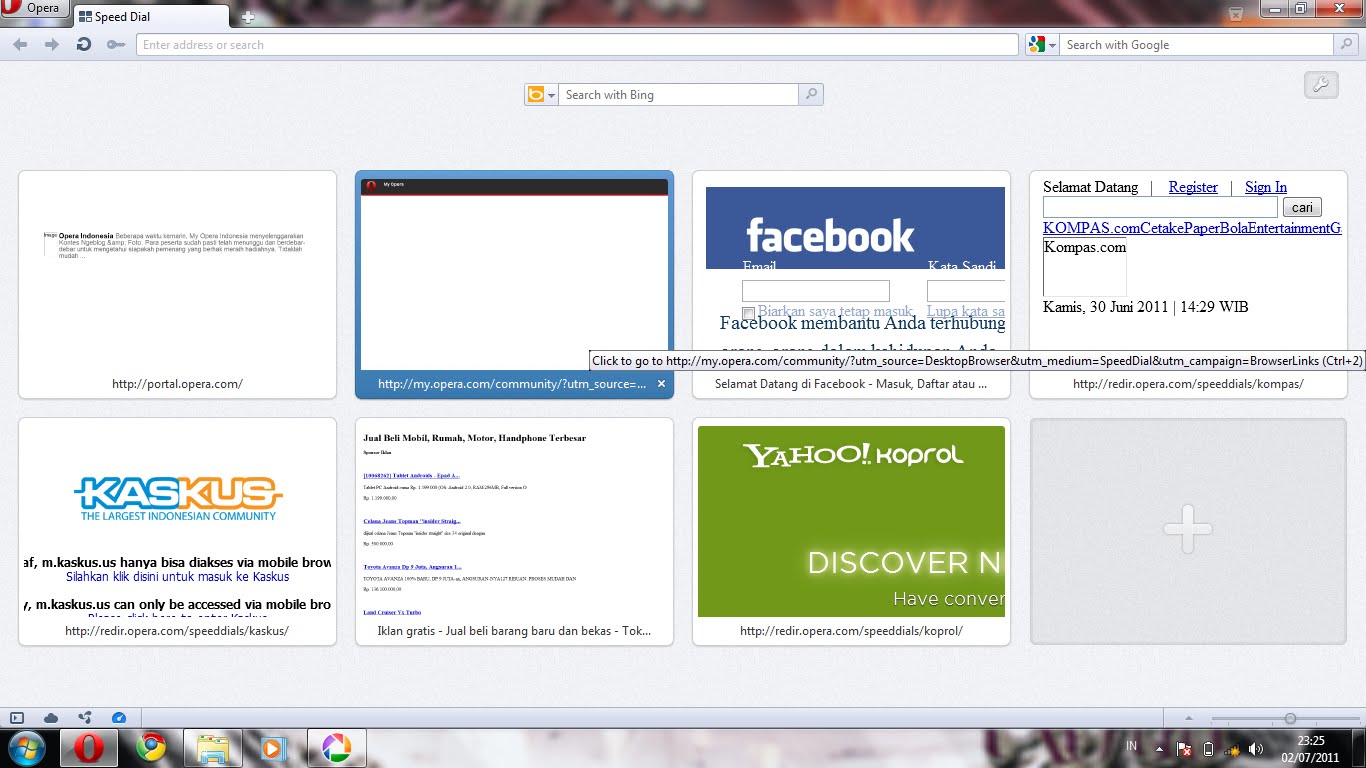Click the Bing search magnifier button
The image size is (1366, 768).
coord(811,95)
